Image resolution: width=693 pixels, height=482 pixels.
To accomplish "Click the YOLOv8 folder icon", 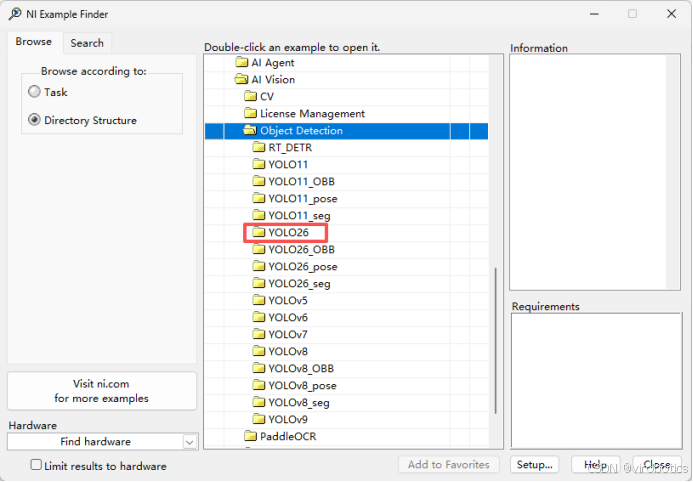I will (x=259, y=351).
